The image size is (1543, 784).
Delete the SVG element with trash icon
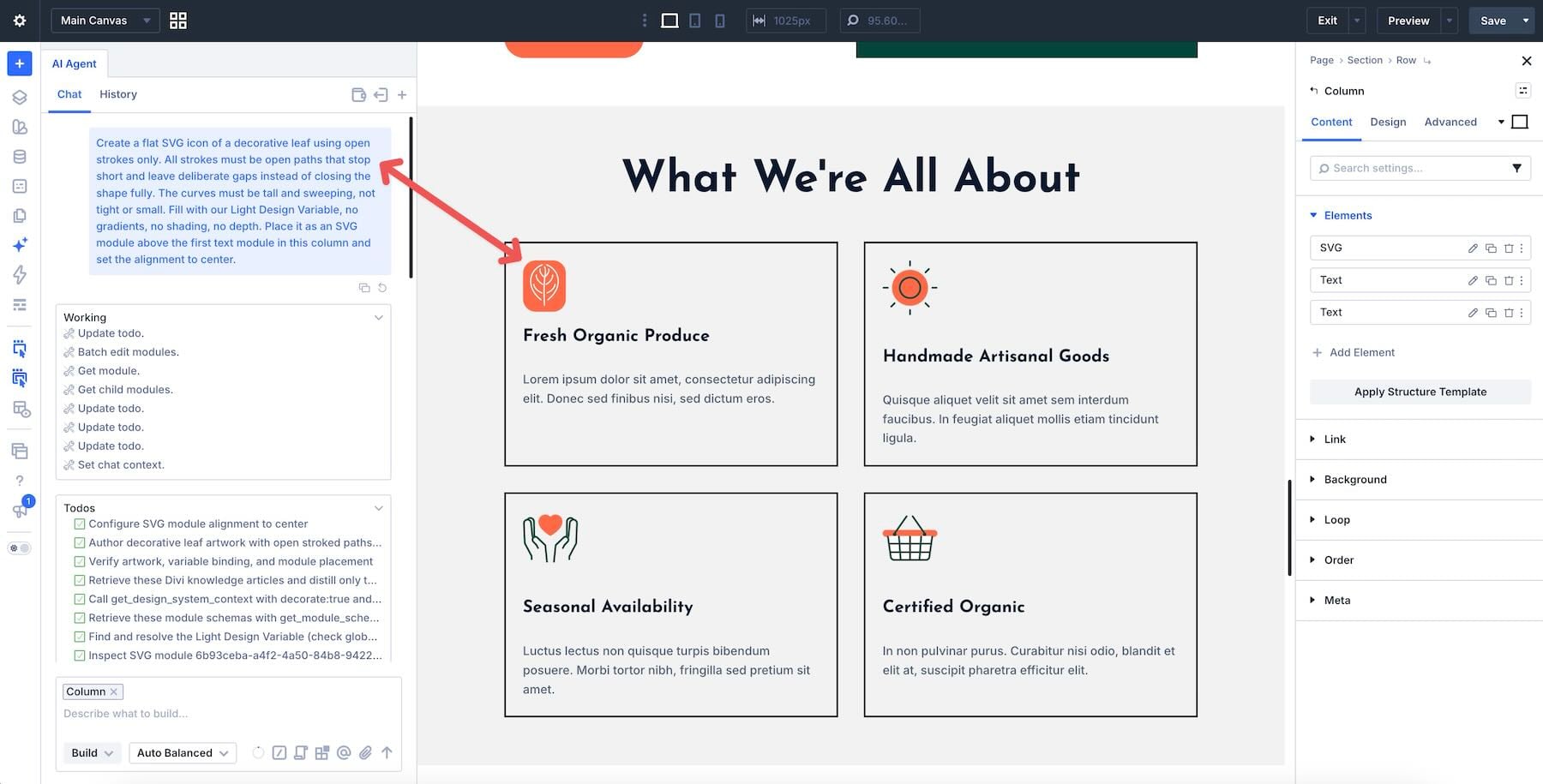click(1509, 248)
